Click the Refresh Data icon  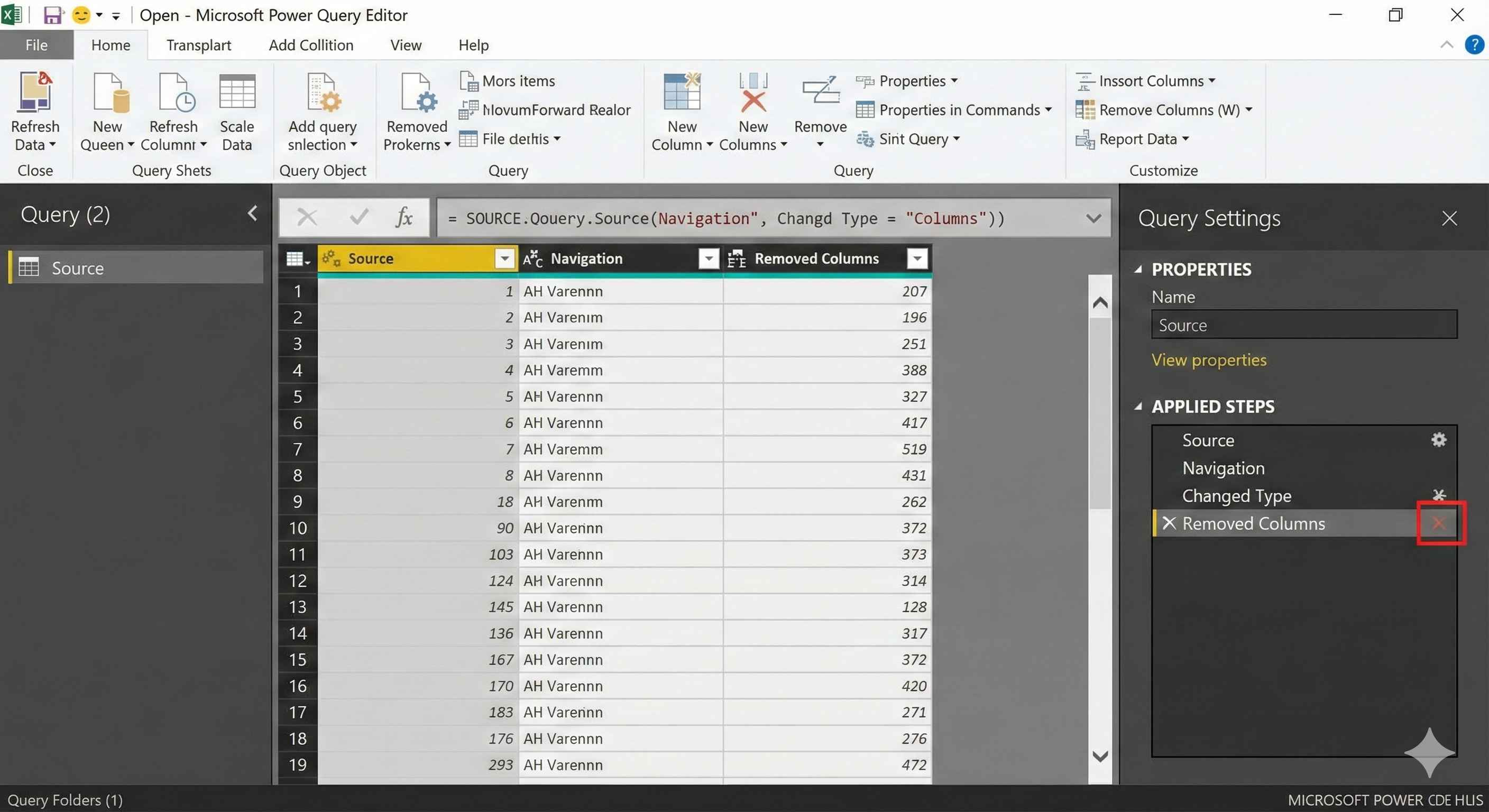coord(35,93)
